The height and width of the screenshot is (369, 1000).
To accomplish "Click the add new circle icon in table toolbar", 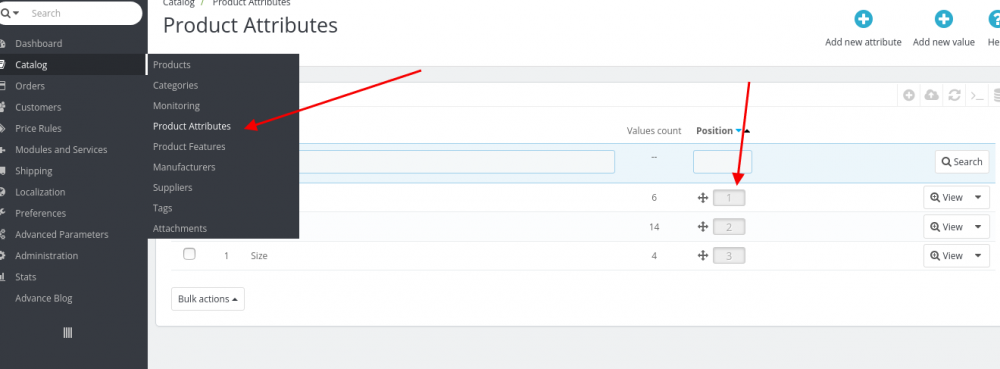I will pyautogui.click(x=909, y=96).
